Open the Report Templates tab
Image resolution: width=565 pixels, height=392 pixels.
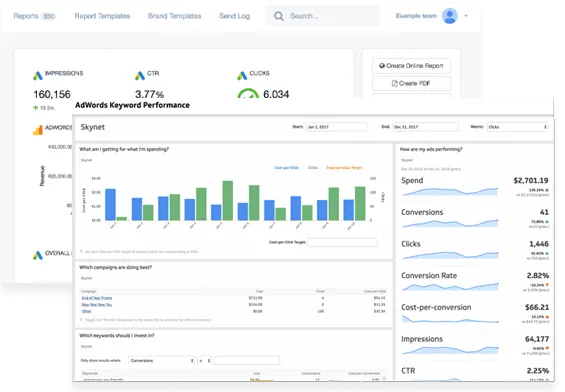[x=102, y=16]
